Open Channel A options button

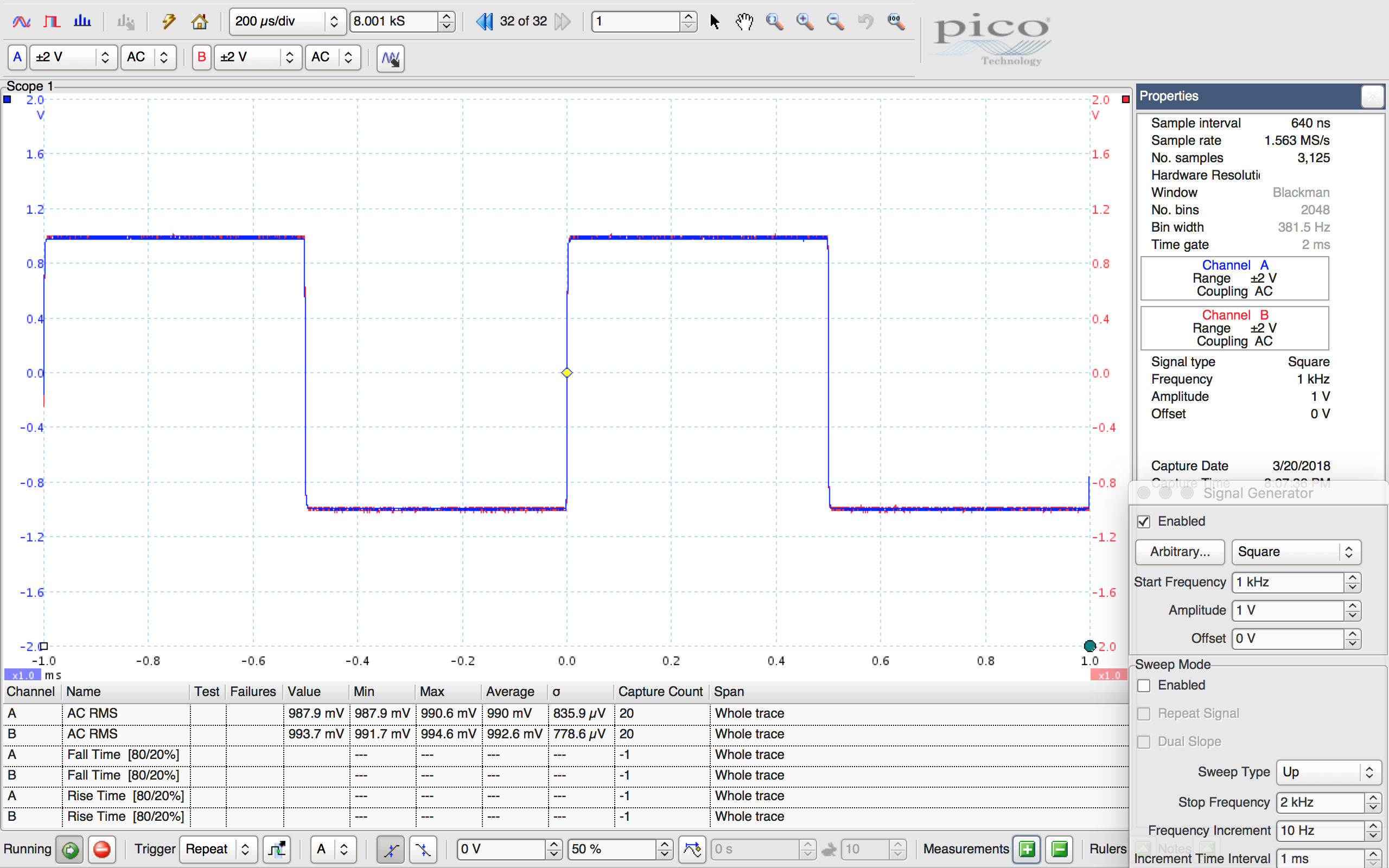[x=17, y=58]
